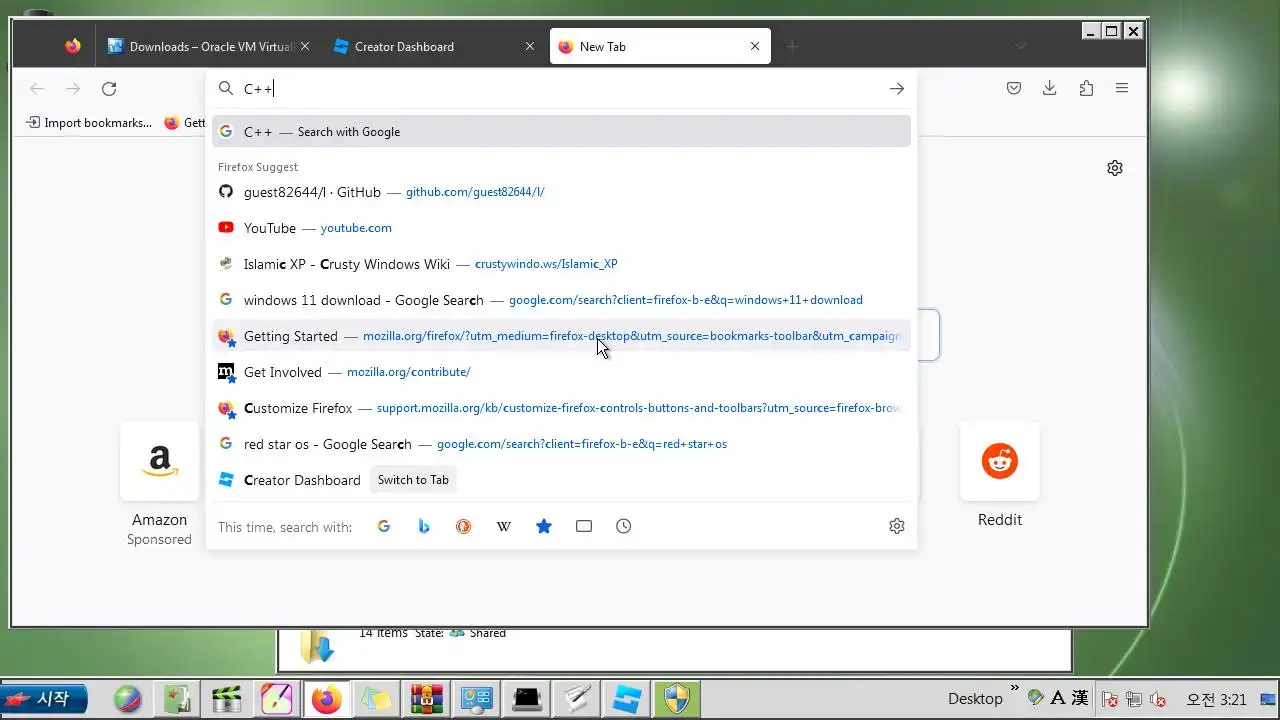This screenshot has width=1280, height=720.
Task: Open the YouTube suggestion
Action: 561,228
